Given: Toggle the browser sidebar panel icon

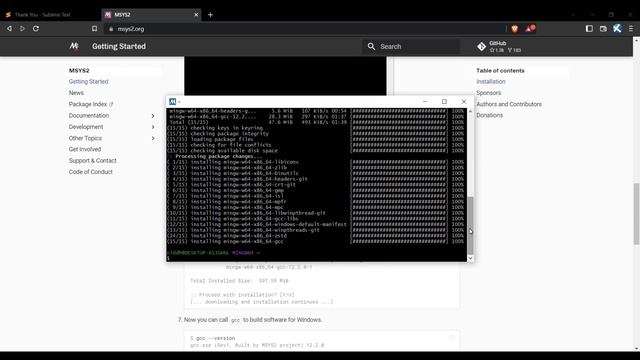Looking at the screenshot, I should tap(589, 29).
